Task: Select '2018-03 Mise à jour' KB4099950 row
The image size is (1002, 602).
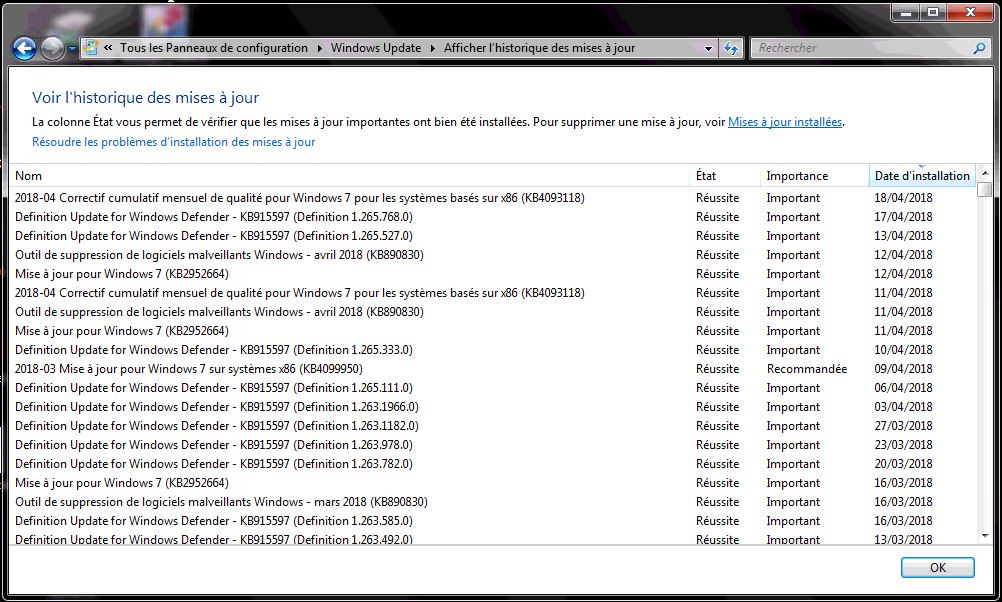Action: [x=492, y=369]
